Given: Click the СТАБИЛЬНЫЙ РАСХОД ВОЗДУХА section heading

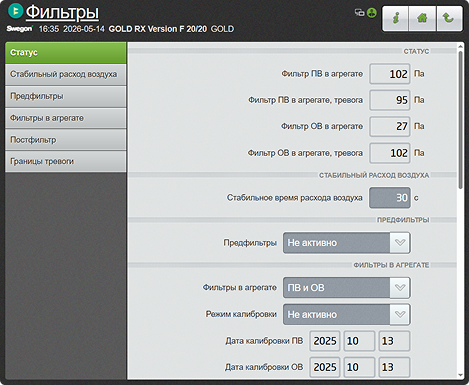Looking at the screenshot, I should point(374,175).
